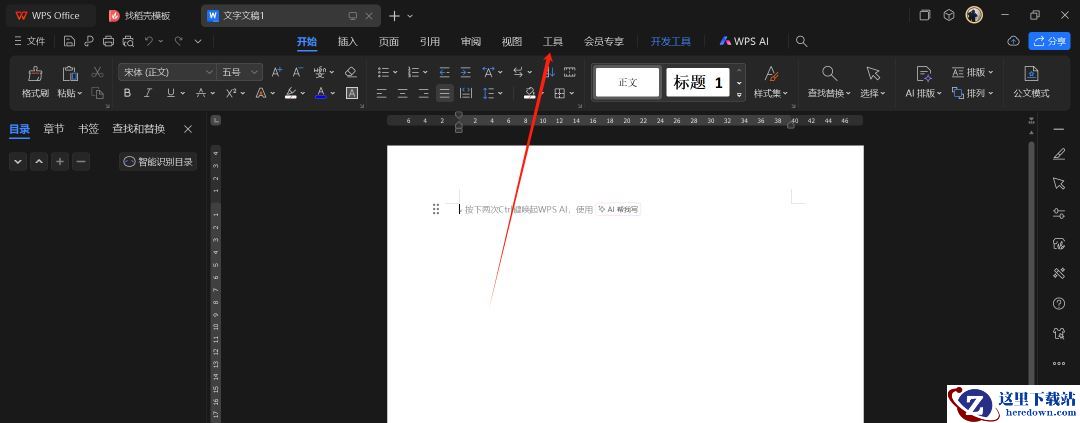
Task: Expand the 样式集 style set dropdown
Action: pos(771,93)
